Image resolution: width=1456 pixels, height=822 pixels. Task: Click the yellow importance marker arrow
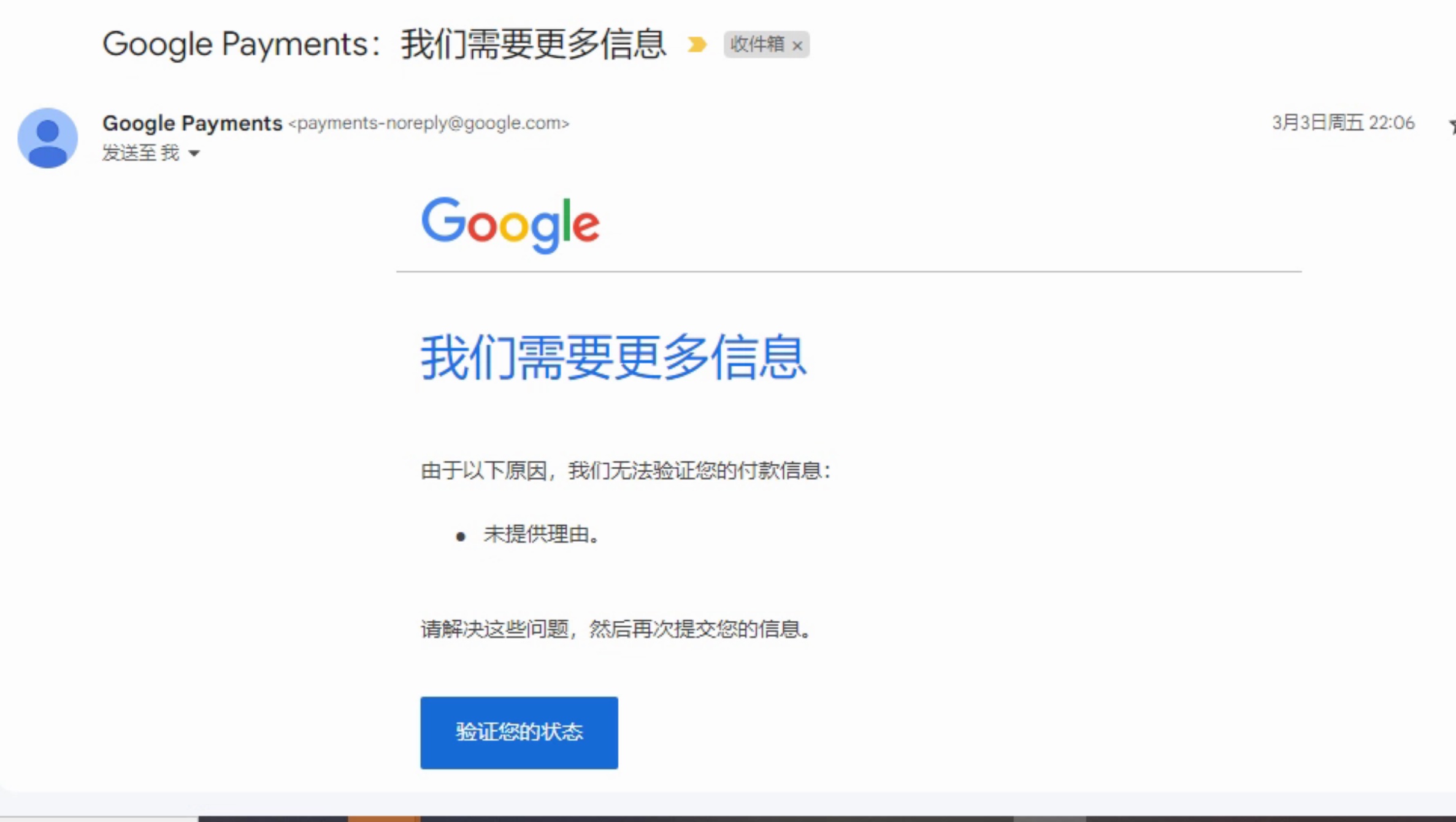[x=697, y=44]
